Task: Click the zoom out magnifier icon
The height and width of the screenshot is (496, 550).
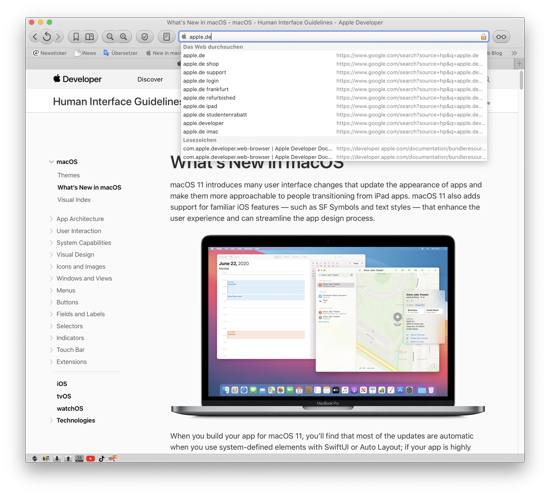Action: [x=110, y=36]
